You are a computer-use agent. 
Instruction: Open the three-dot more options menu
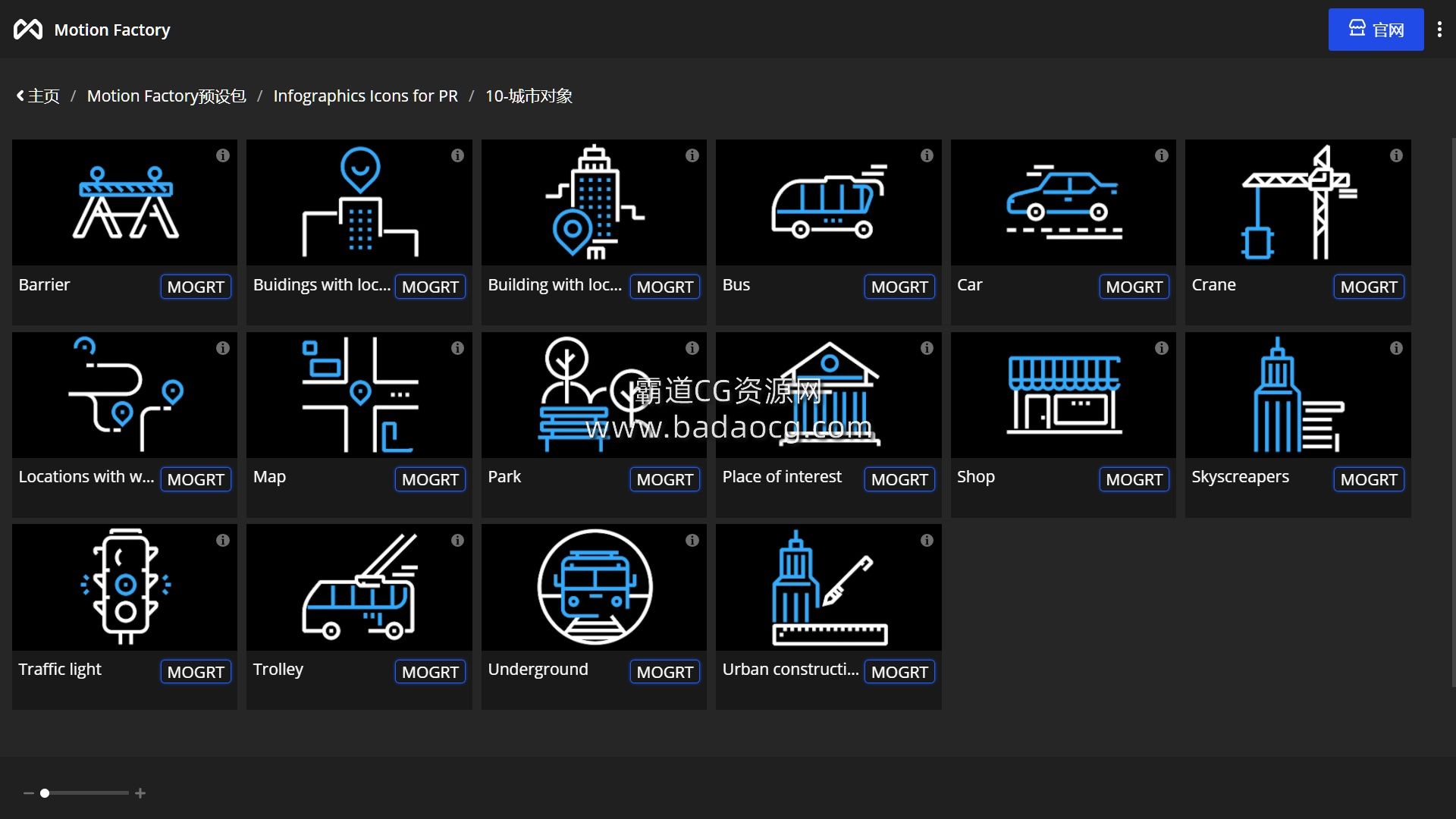[x=1439, y=30]
